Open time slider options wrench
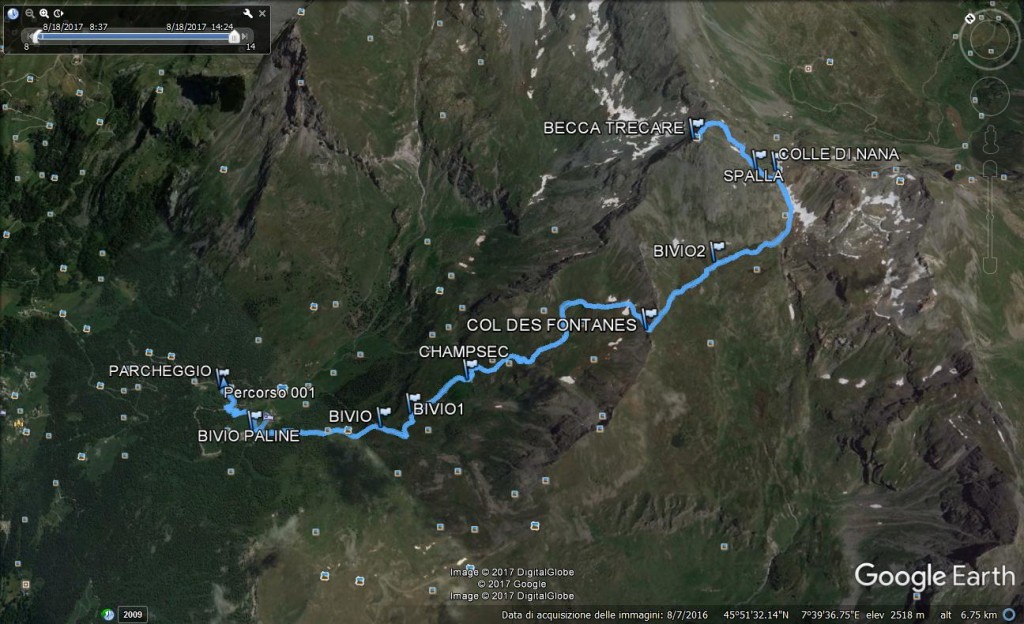 pyautogui.click(x=248, y=13)
